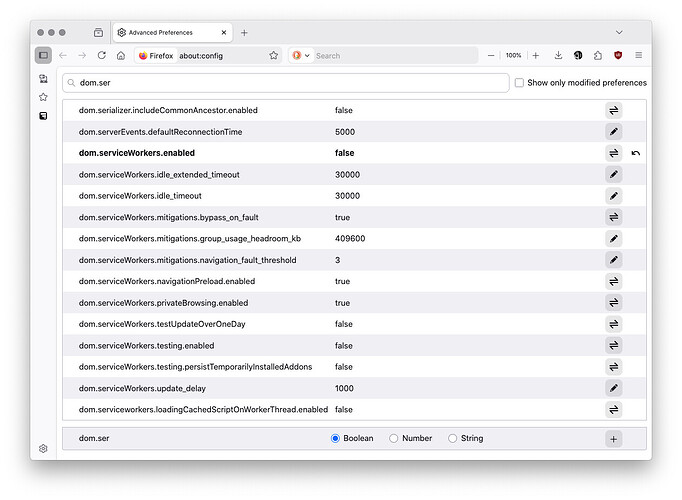Open the sidebar settings gear
The width and height of the screenshot is (682, 500).
pyautogui.click(x=43, y=448)
